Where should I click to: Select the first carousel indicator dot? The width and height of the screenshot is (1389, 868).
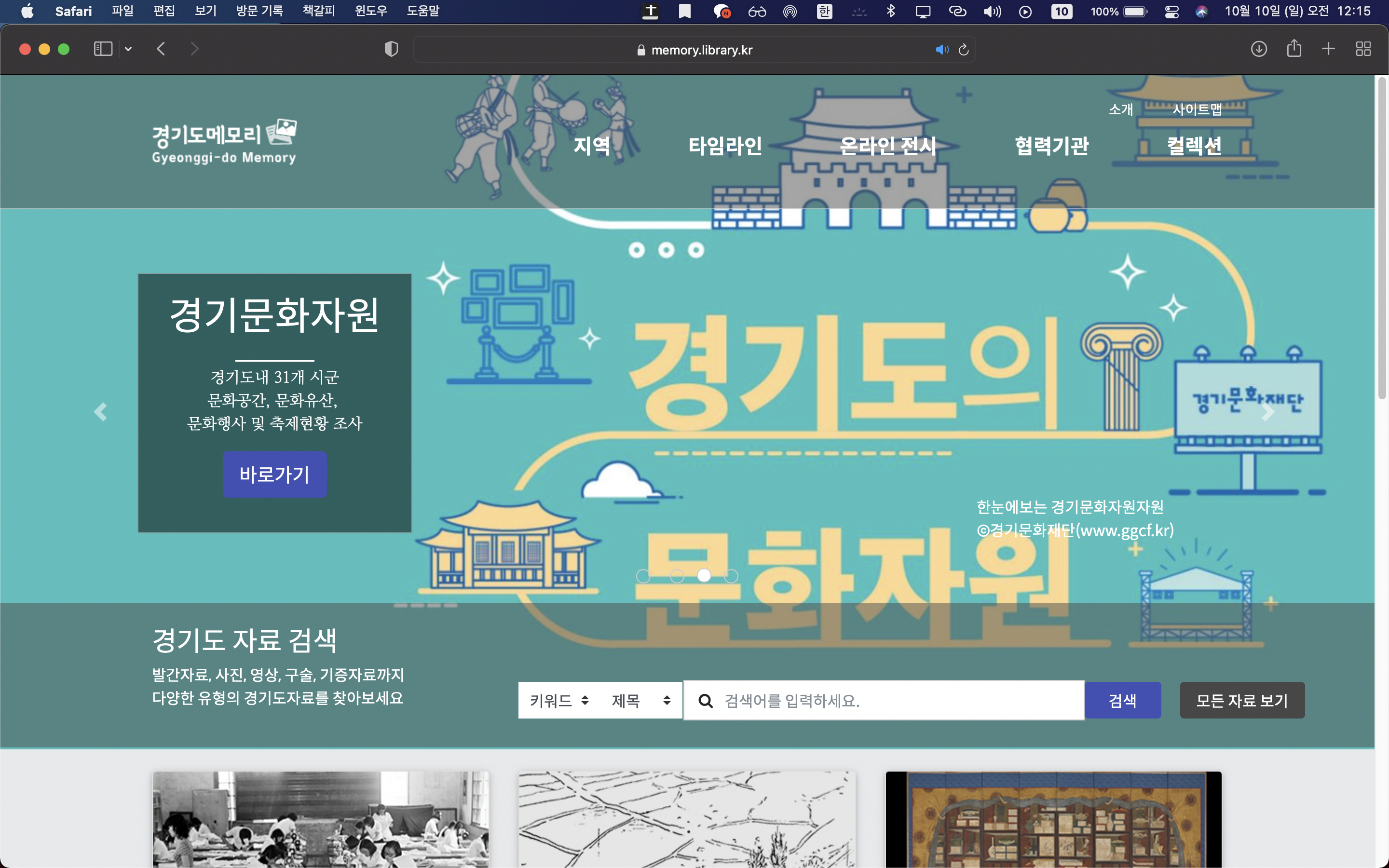pyautogui.click(x=643, y=576)
